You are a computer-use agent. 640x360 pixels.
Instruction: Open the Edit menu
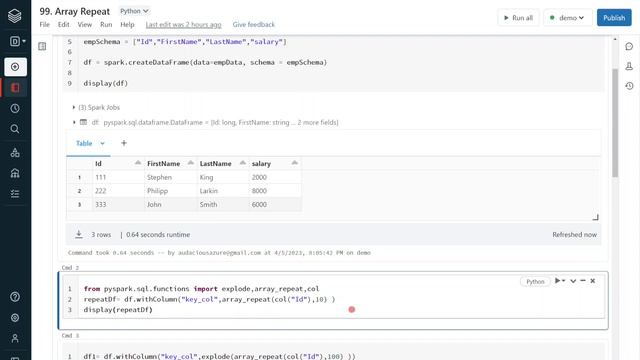coord(64,24)
